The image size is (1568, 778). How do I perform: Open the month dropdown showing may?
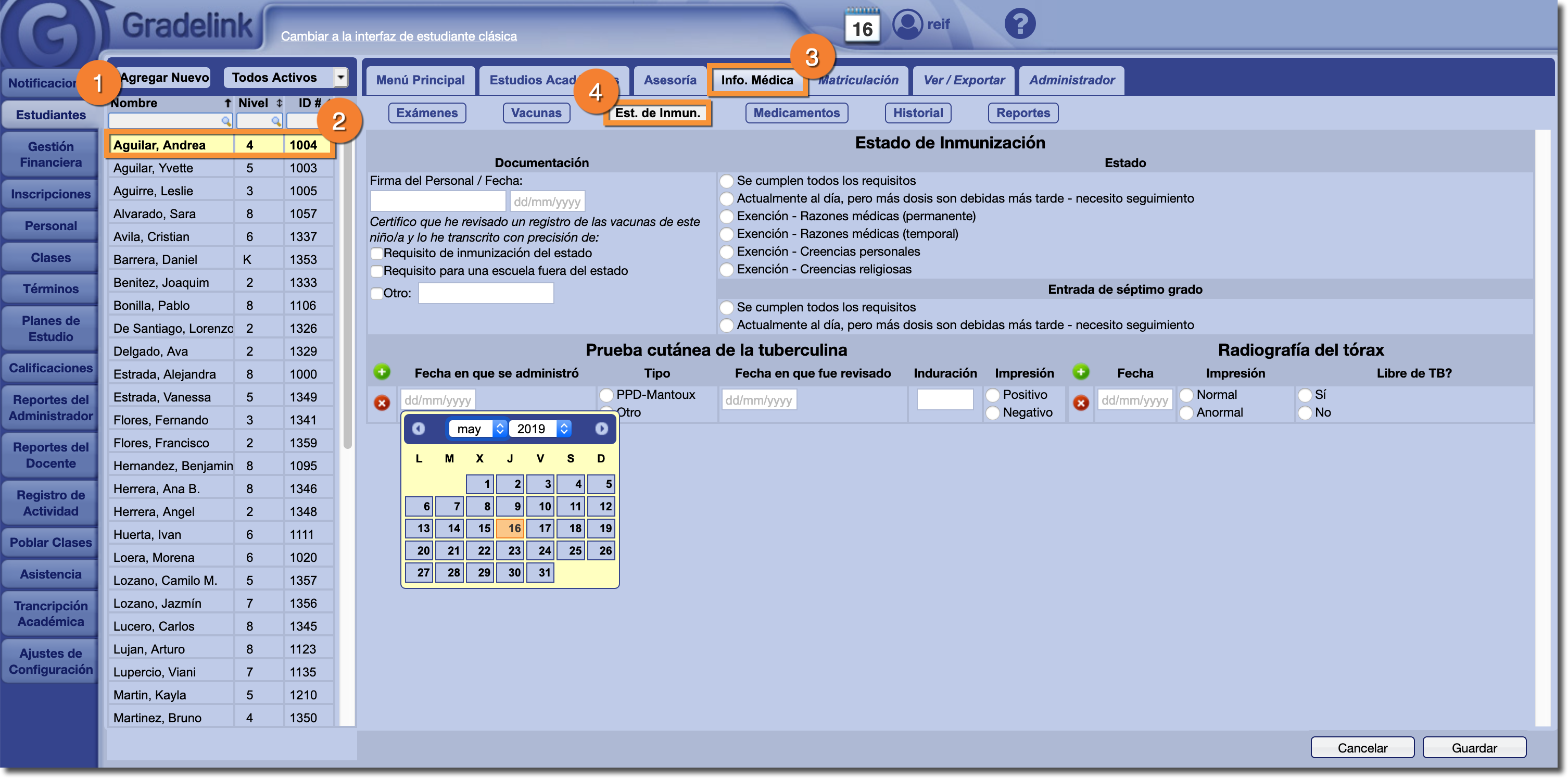coord(477,429)
